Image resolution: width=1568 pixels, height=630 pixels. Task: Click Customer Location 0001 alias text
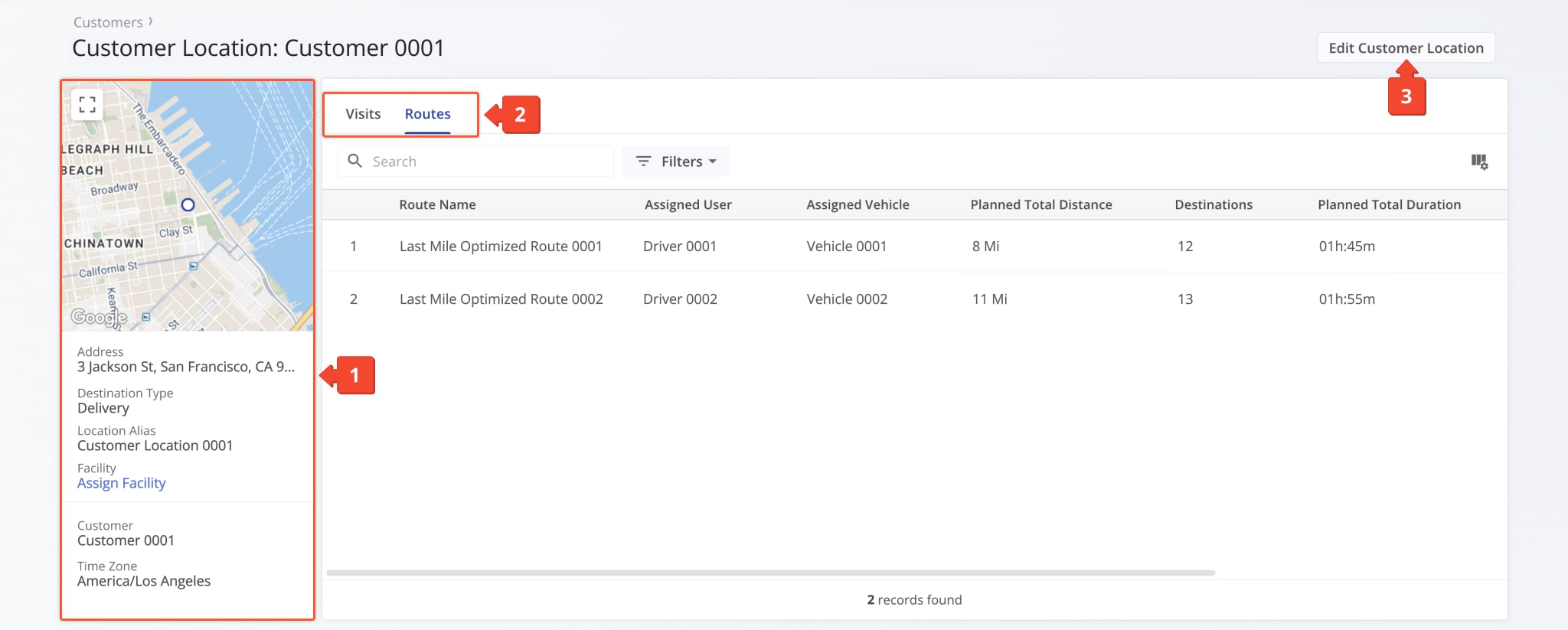coord(155,446)
